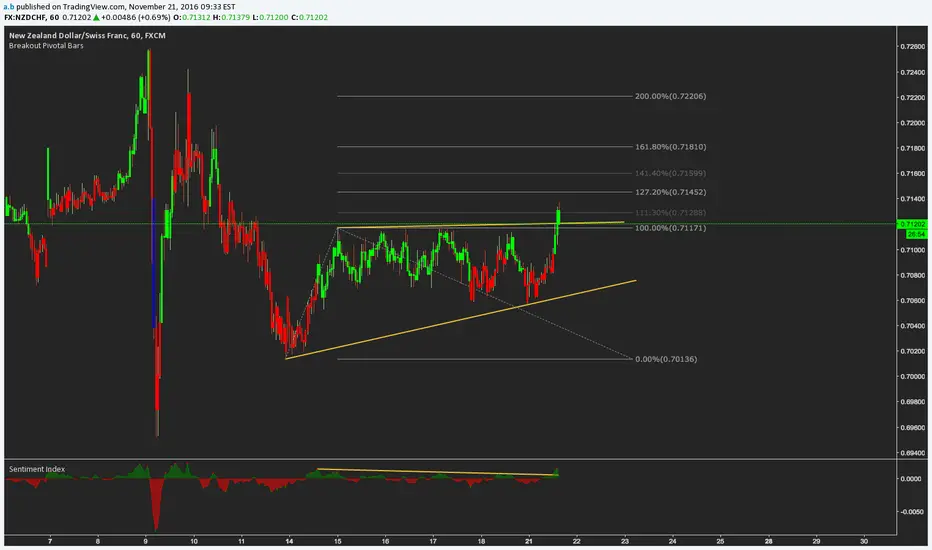Click the open price value O:0.71312
Image resolution: width=932 pixels, height=550 pixels.
192,17
